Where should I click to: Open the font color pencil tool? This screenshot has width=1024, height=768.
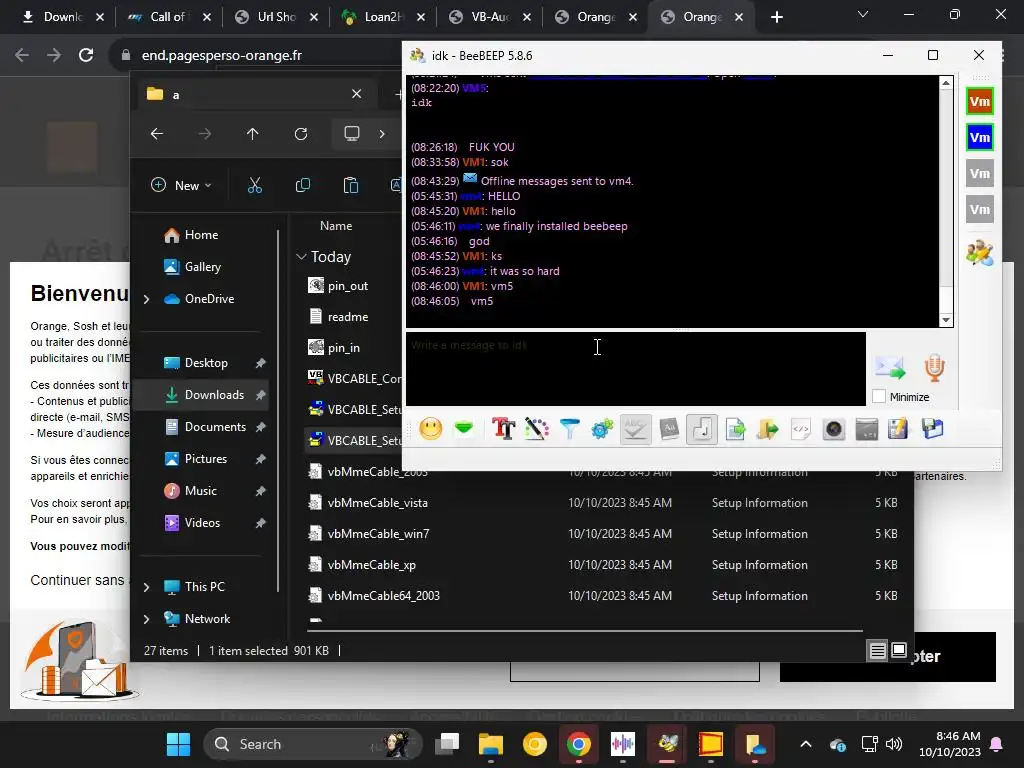pos(537,429)
